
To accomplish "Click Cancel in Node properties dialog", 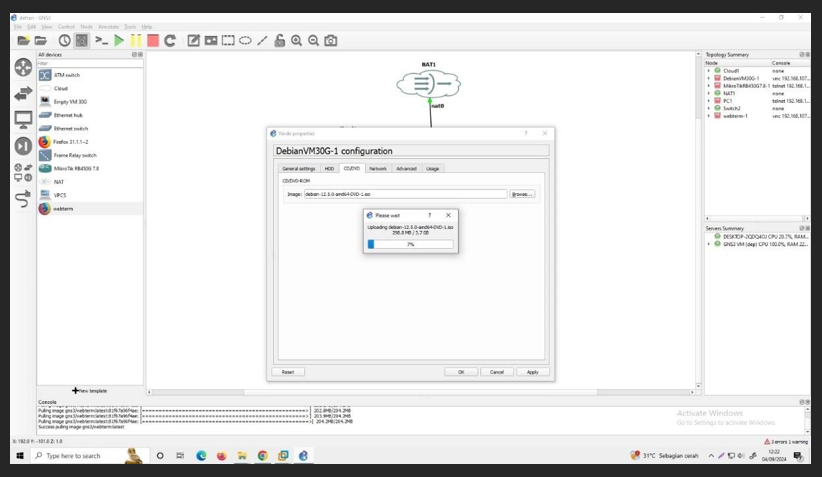I will tap(497, 372).
